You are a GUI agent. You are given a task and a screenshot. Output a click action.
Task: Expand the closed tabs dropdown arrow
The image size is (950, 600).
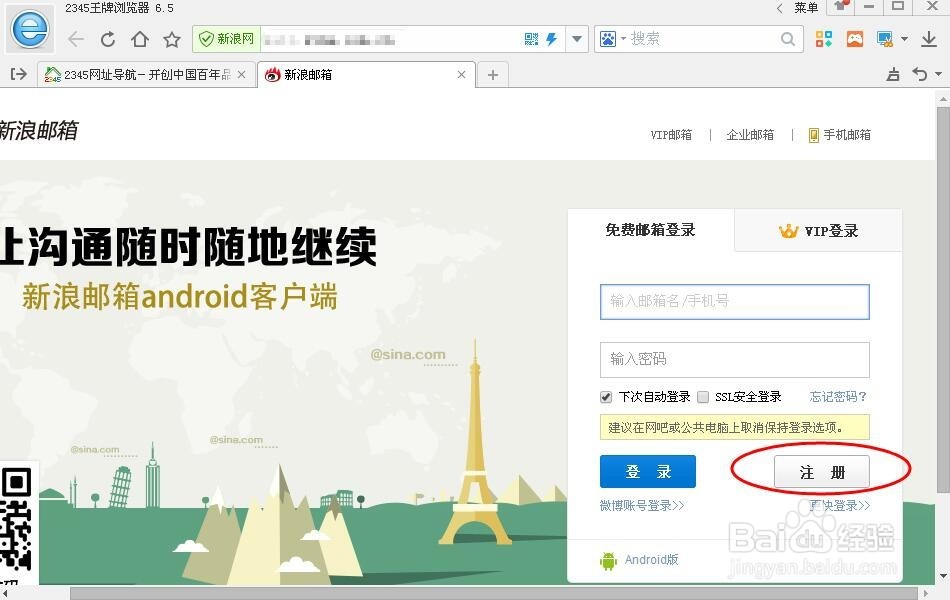coord(938,74)
